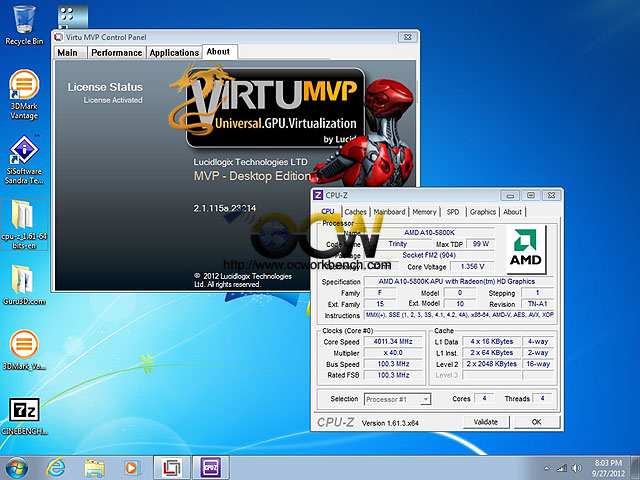Screen dimensions: 640x480
Task: Open the Applications tab in Virtu MVP
Action: 174,53
